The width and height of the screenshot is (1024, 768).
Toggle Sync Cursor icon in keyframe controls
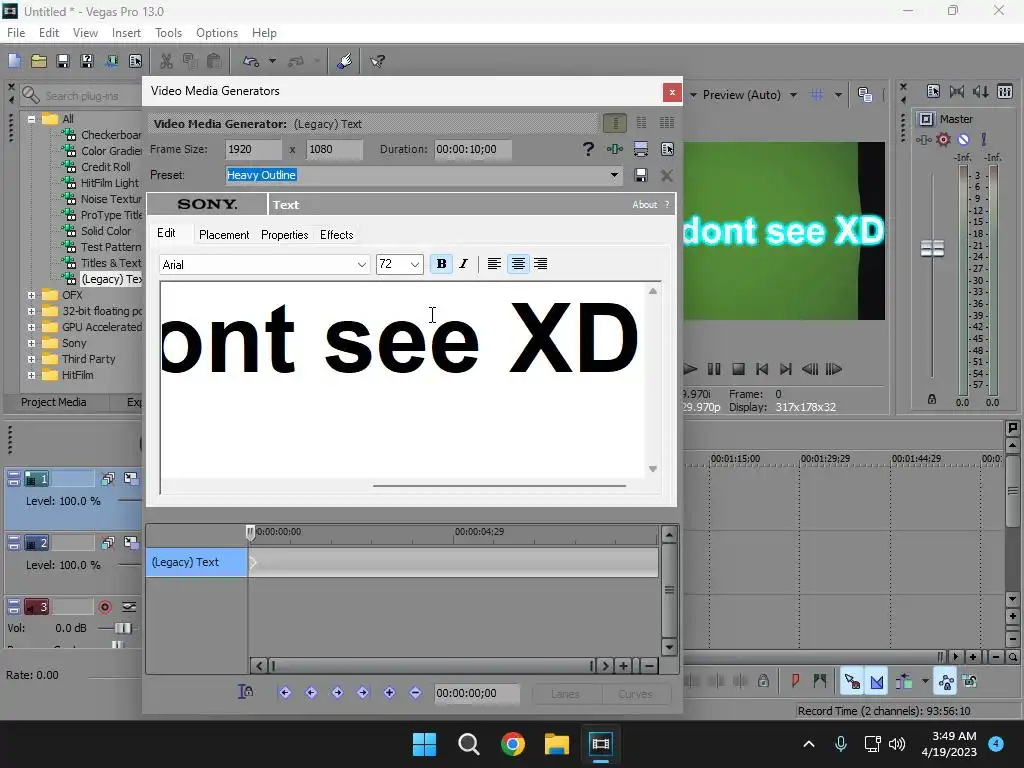point(246,692)
